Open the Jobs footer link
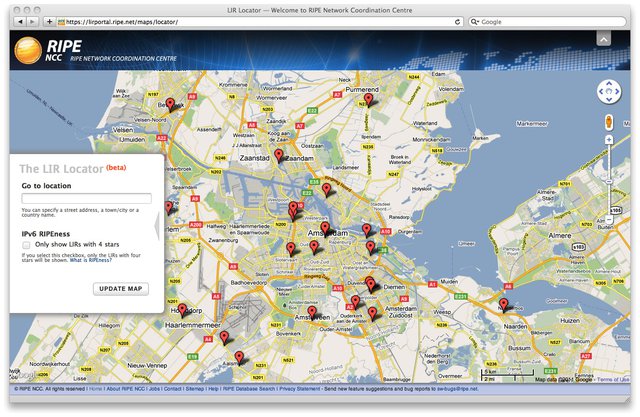Screen dimensions: 640x417 pyautogui.click(x=154, y=389)
